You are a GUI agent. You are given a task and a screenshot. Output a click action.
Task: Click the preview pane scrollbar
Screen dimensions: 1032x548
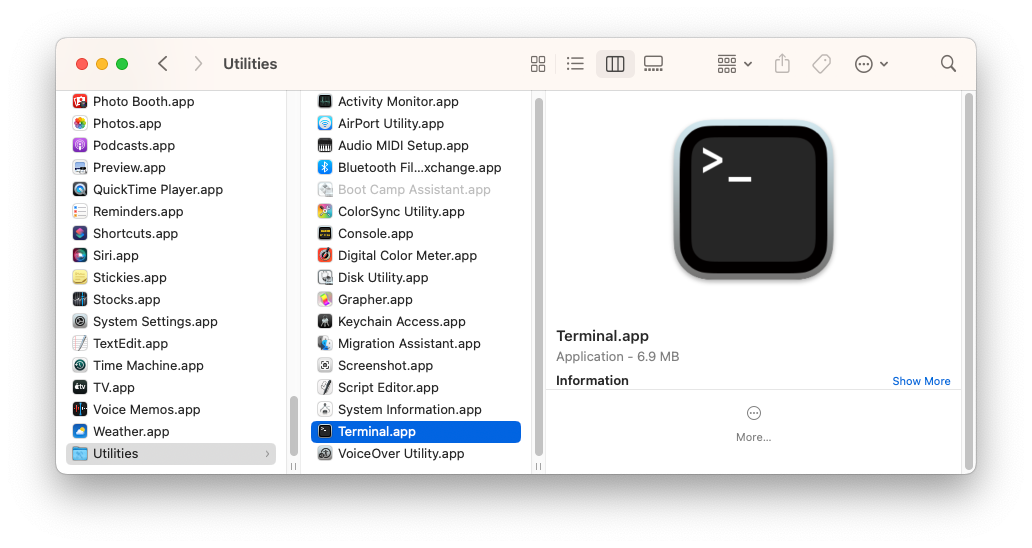(968, 281)
